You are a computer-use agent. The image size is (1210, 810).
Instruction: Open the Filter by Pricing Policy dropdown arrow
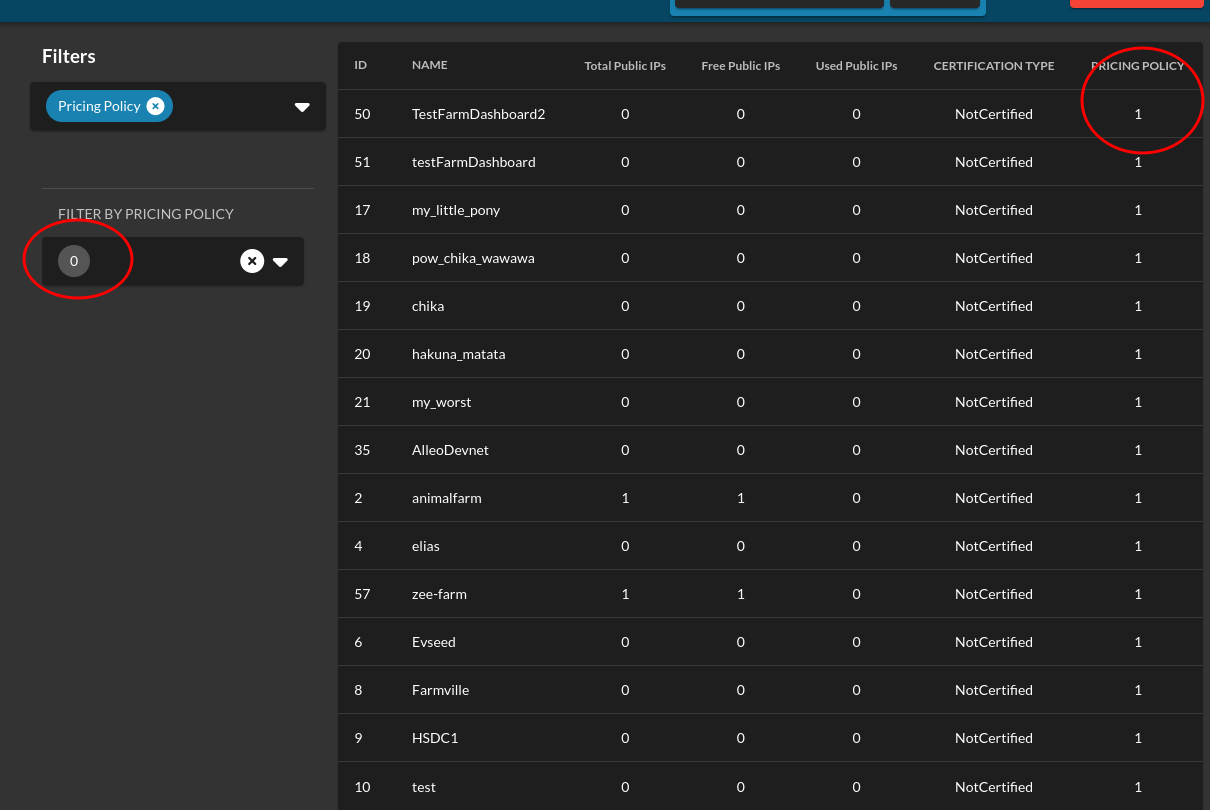click(x=281, y=261)
